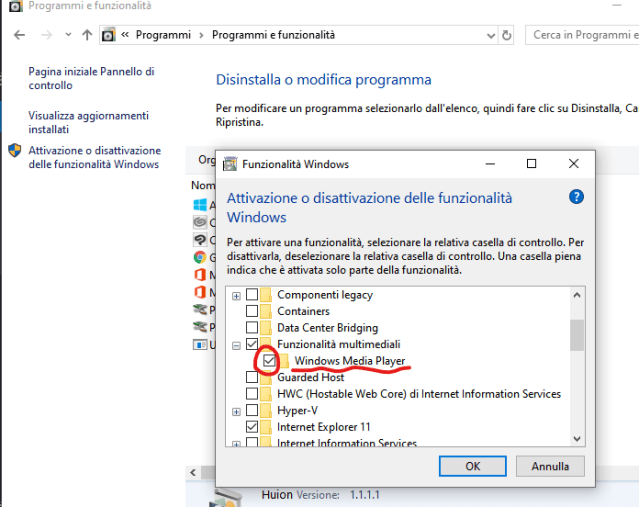Collapse the Funzionalità multimediali node

[236, 344]
